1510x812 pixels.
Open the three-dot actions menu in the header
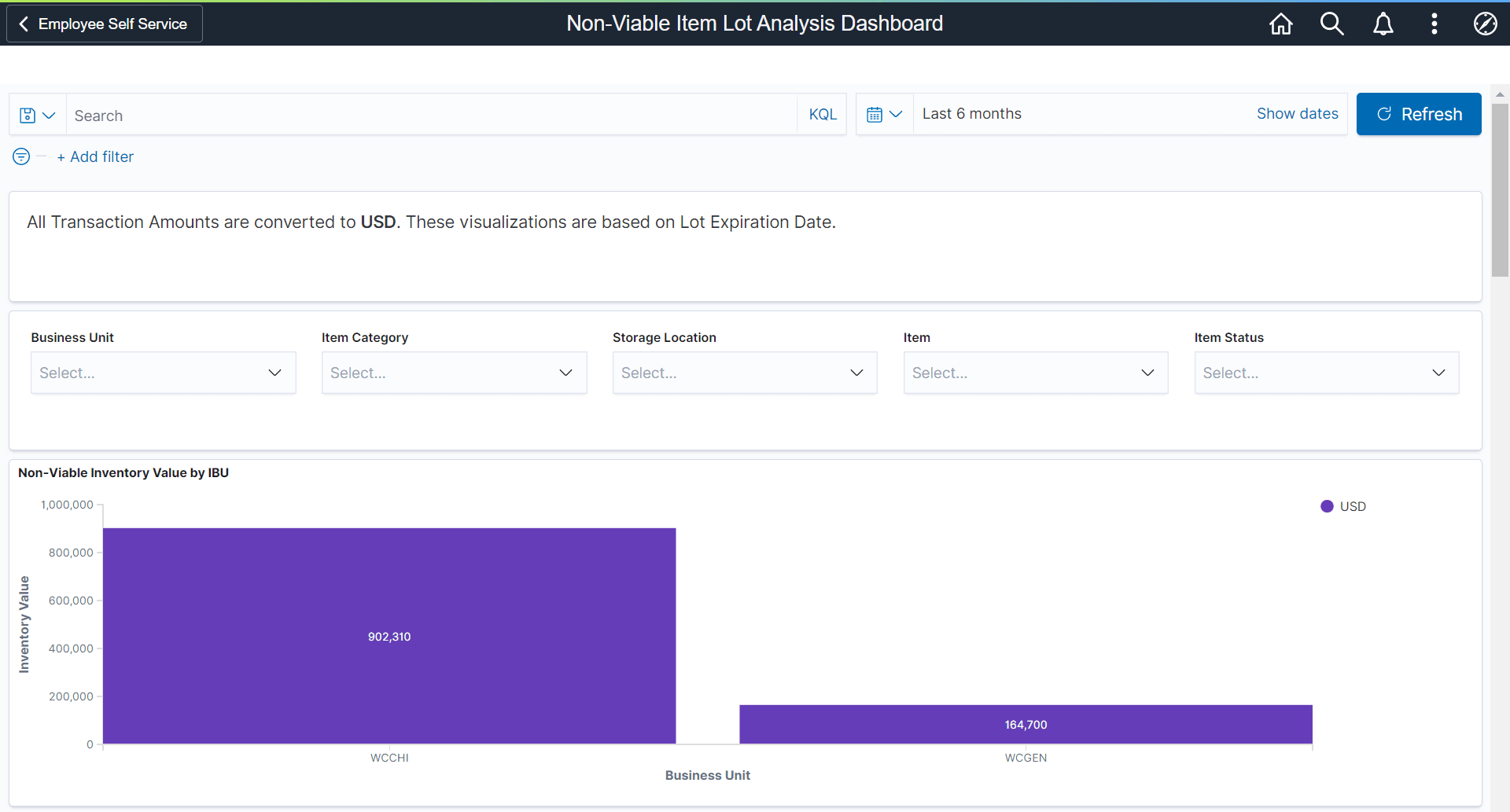point(1434,24)
